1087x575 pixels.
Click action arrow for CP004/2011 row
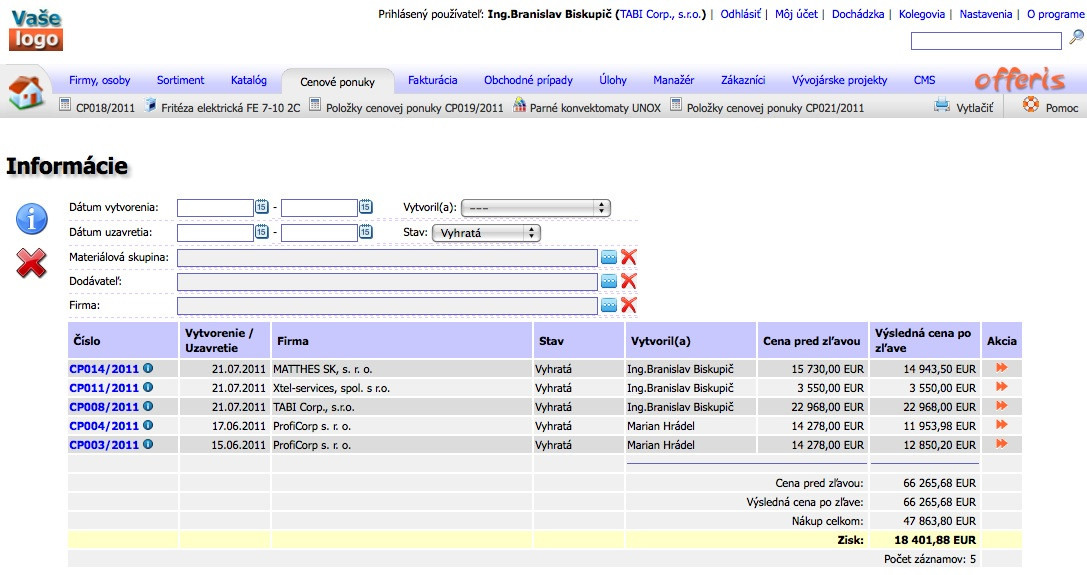click(1002, 424)
